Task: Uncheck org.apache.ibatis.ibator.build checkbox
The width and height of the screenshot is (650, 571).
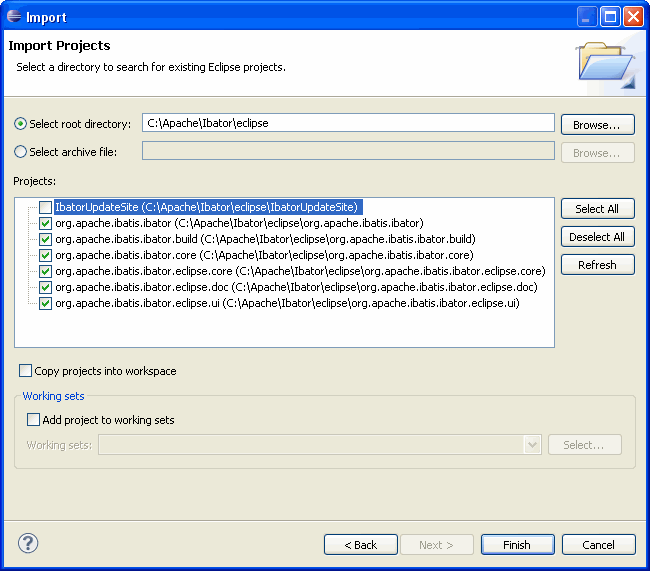Action: [x=45, y=239]
